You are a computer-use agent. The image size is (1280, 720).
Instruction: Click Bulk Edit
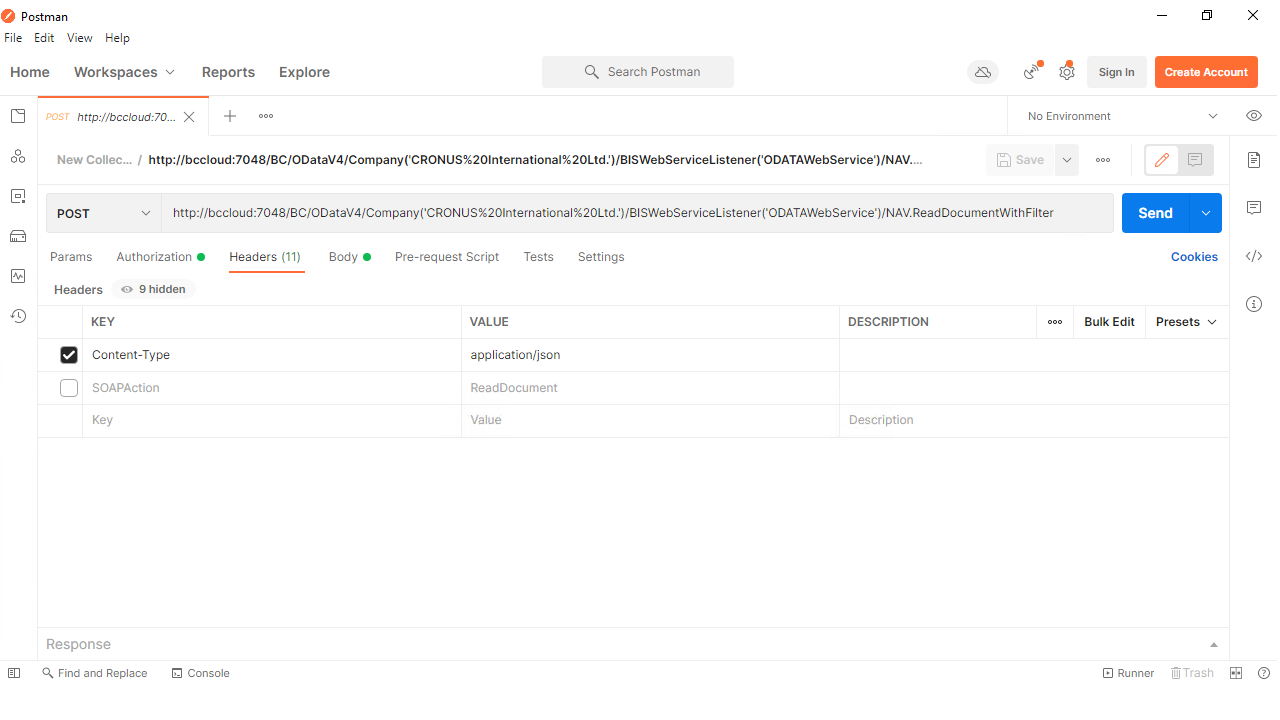[1109, 322]
